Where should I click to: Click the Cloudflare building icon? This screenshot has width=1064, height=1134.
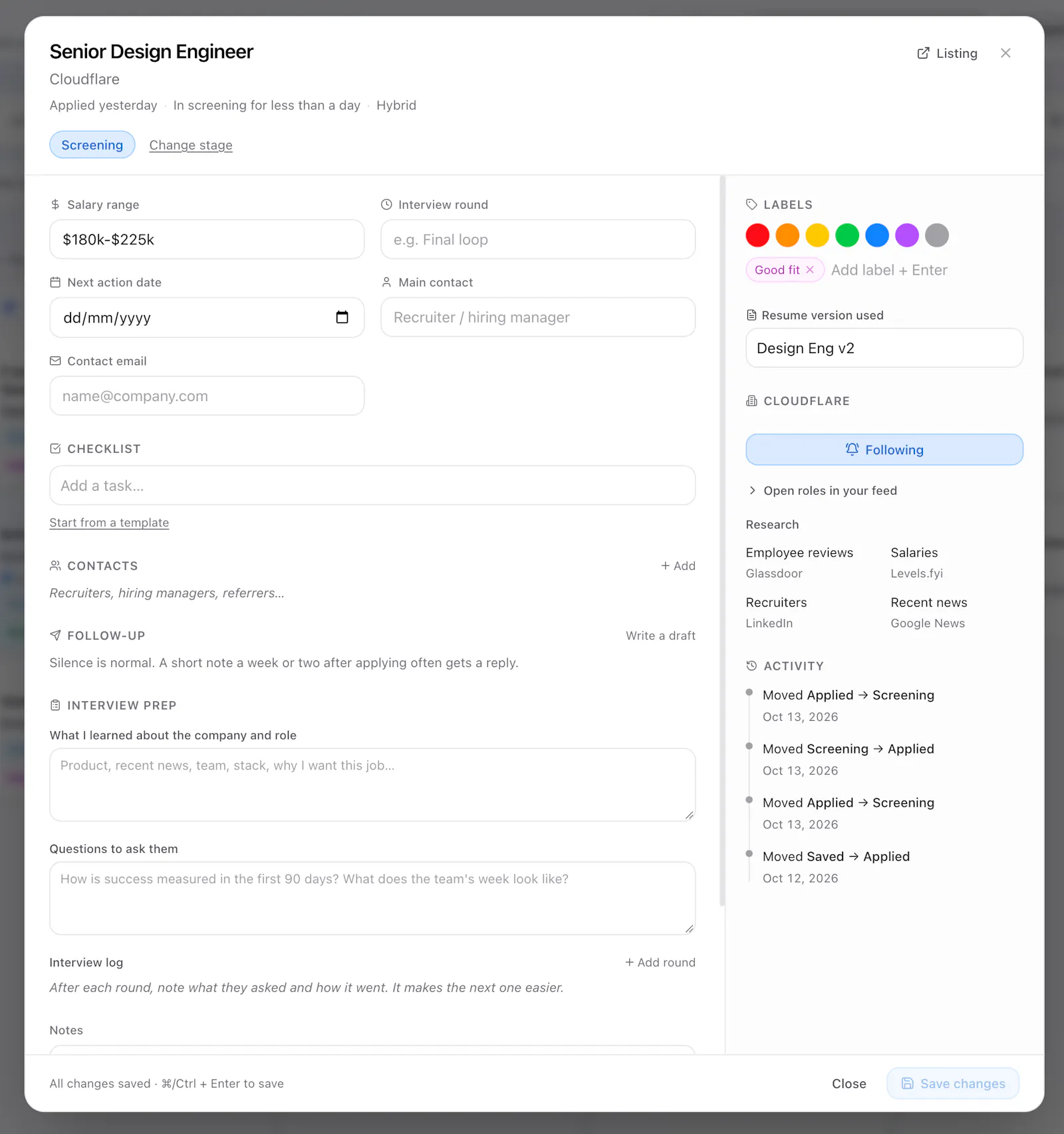(751, 401)
